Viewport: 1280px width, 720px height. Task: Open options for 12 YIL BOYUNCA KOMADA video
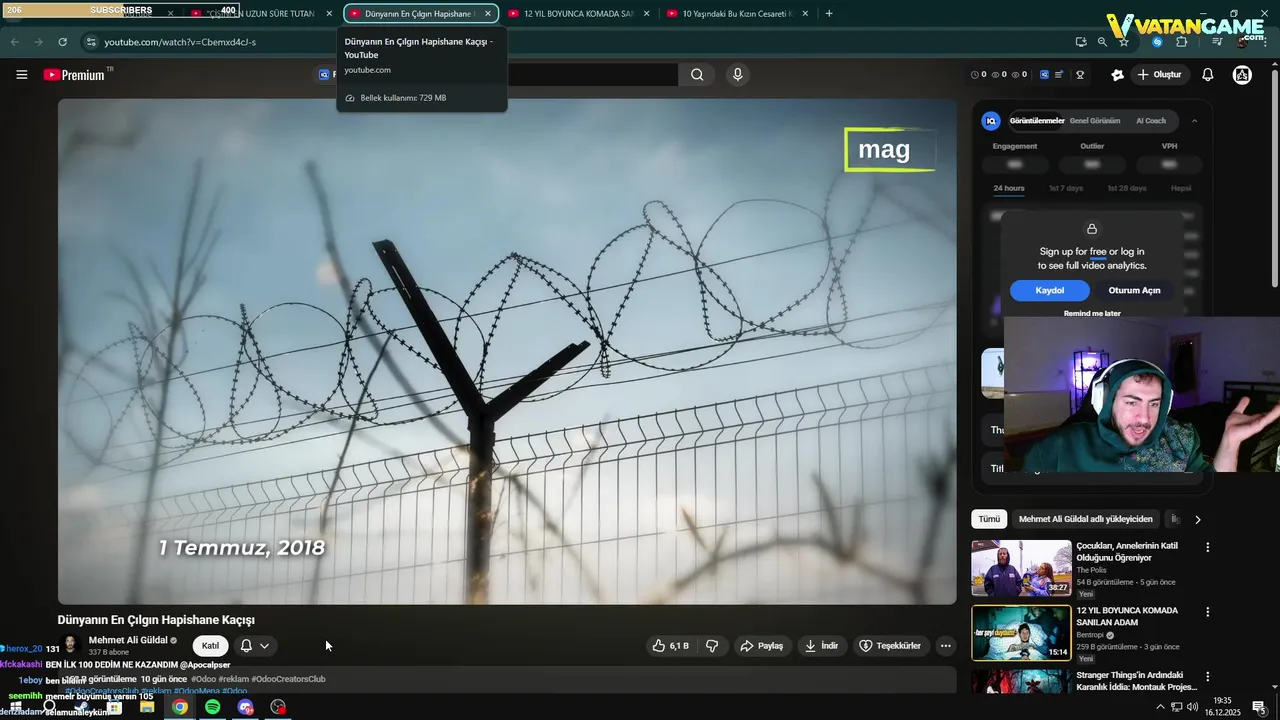click(1207, 612)
